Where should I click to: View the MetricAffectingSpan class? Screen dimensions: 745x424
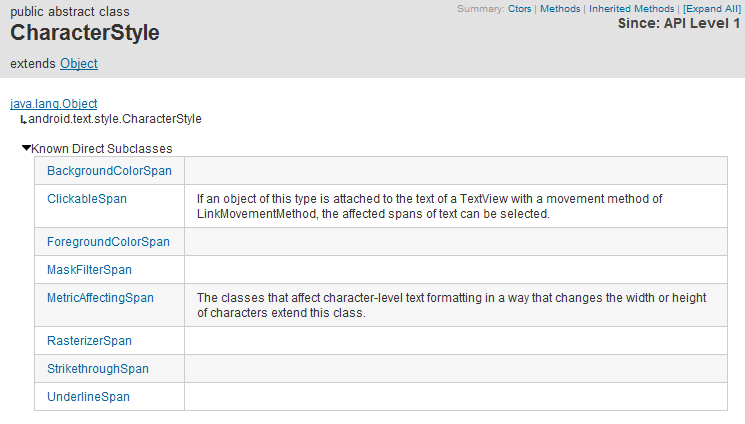100,298
